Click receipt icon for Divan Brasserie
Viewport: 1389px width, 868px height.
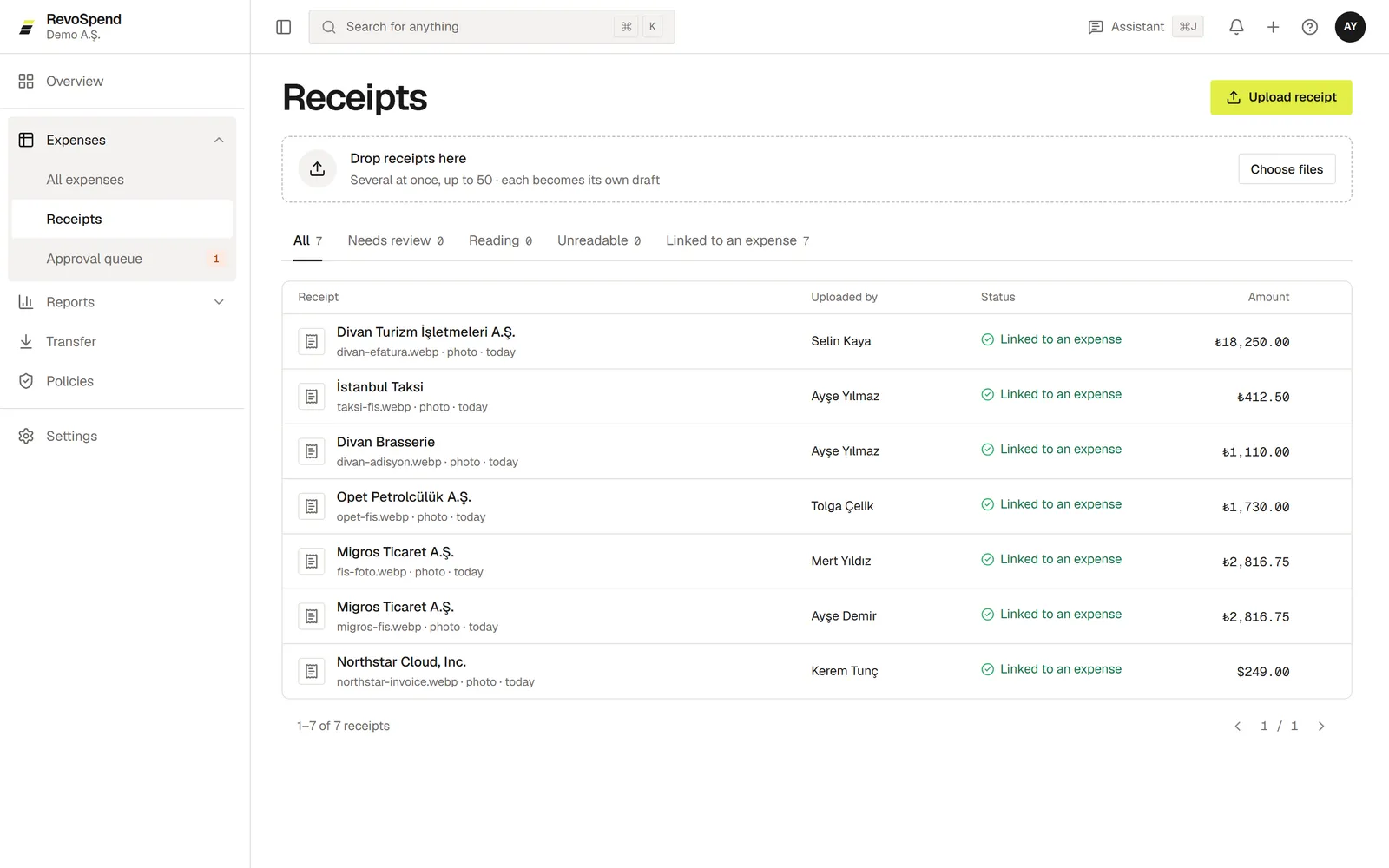coord(312,451)
